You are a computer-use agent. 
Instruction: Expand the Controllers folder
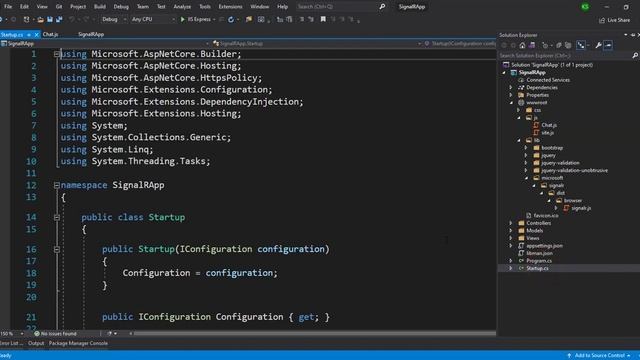pos(511,223)
